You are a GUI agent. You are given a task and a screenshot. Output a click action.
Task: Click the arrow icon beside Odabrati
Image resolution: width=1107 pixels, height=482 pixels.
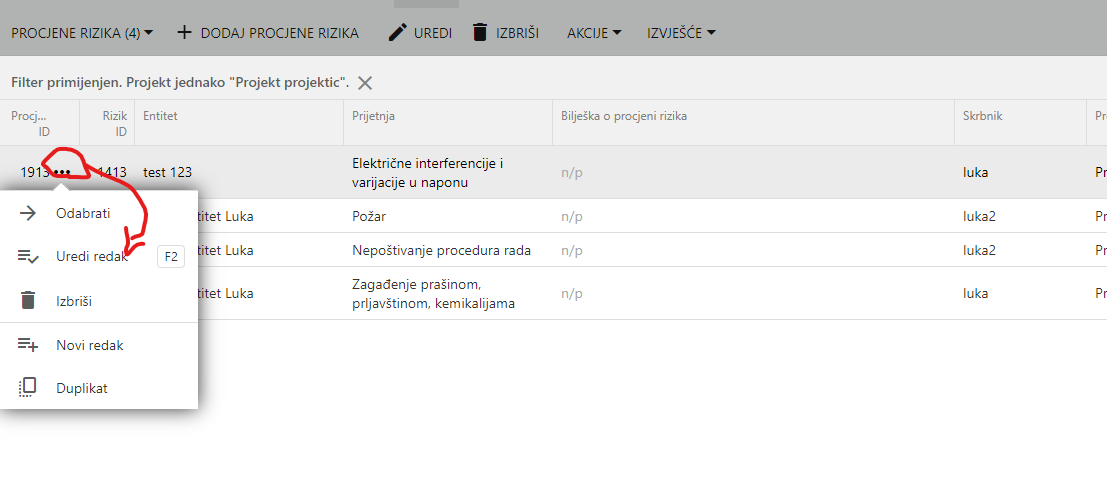pyautogui.click(x=28, y=213)
